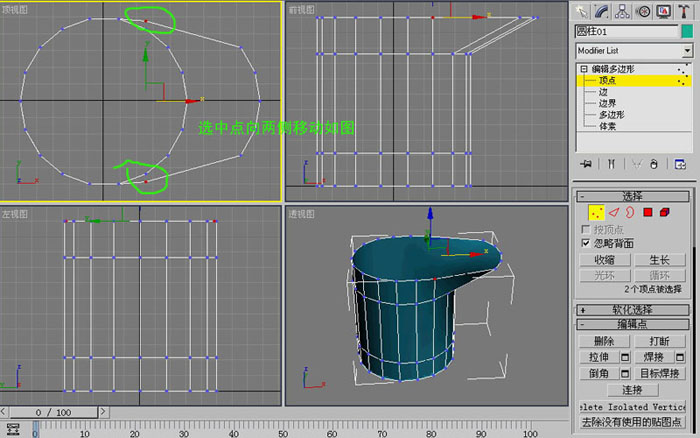Click the 光环 button
The width and height of the screenshot is (700, 438).
[x=604, y=275]
